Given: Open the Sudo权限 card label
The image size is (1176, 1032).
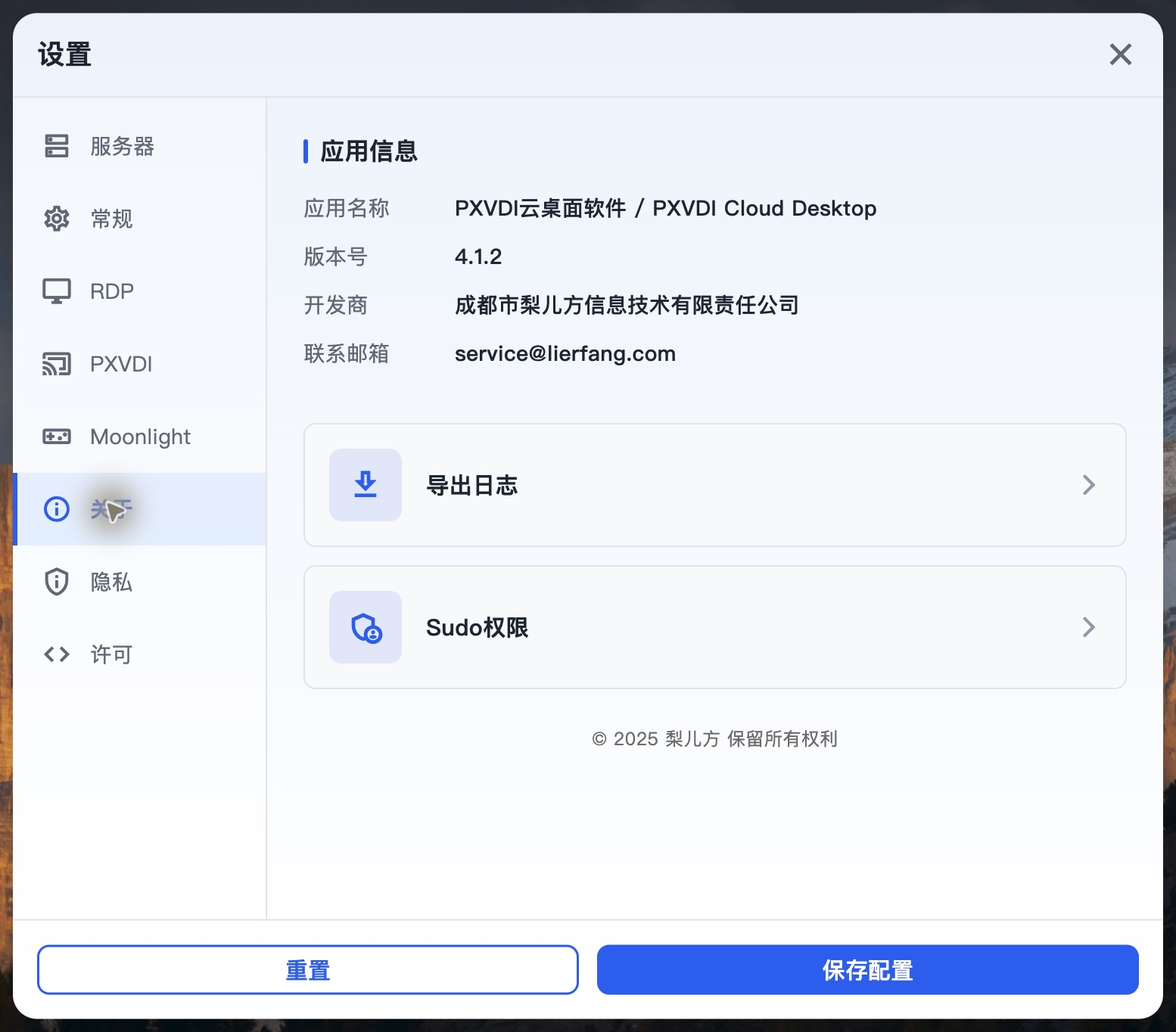Looking at the screenshot, I should coord(478,627).
